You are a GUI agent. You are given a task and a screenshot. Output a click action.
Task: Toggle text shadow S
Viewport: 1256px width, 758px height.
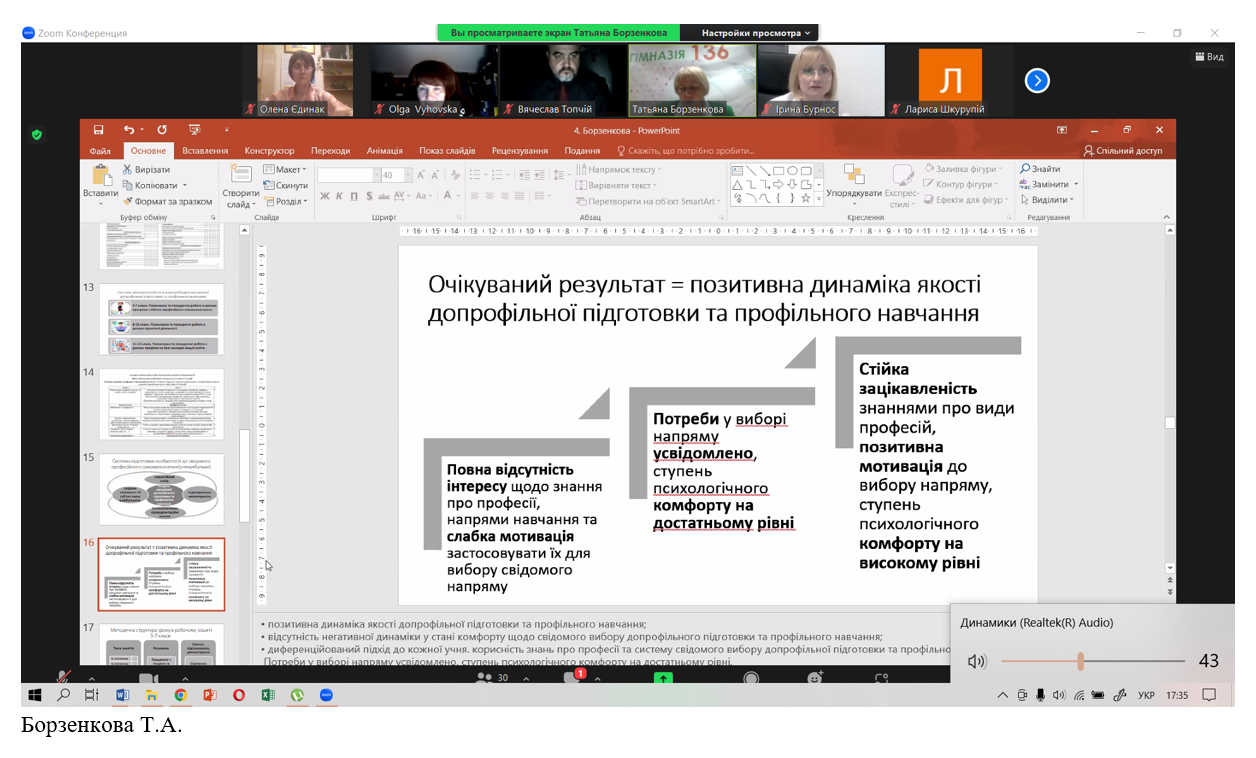pos(369,196)
